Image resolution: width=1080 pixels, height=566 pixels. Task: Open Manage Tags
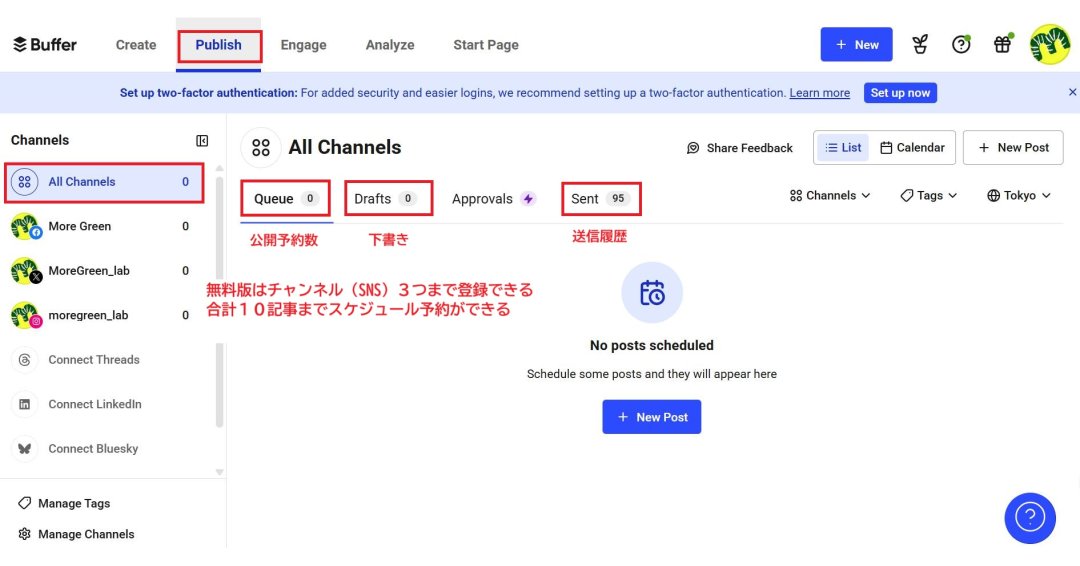[64, 503]
